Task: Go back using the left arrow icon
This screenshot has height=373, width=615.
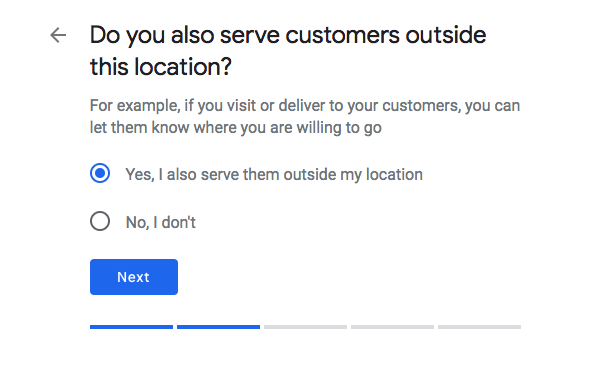Action: pyautogui.click(x=58, y=35)
